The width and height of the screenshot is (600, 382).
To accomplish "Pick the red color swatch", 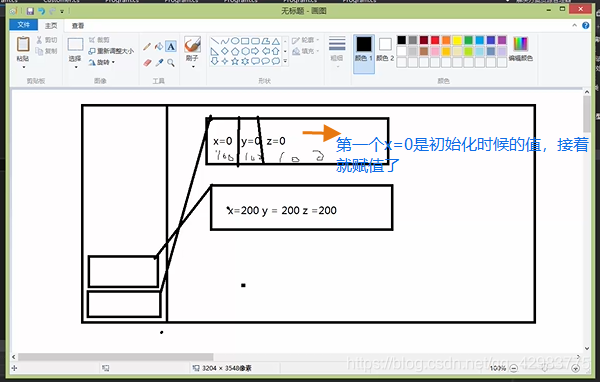I will (435, 40).
